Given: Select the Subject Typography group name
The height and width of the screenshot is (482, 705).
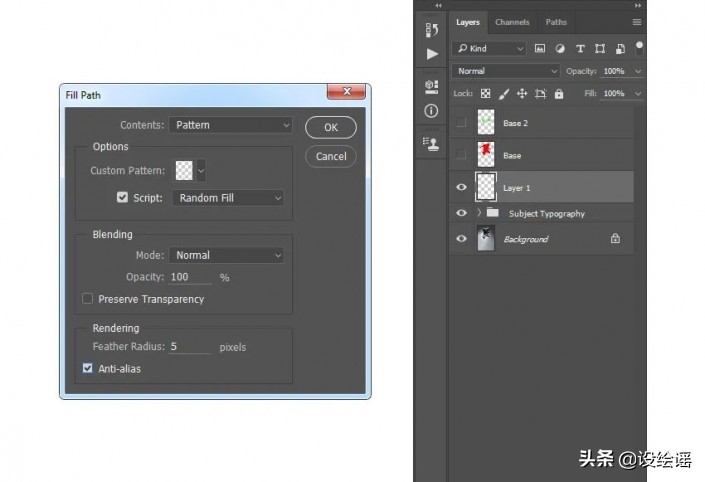Looking at the screenshot, I should point(547,214).
